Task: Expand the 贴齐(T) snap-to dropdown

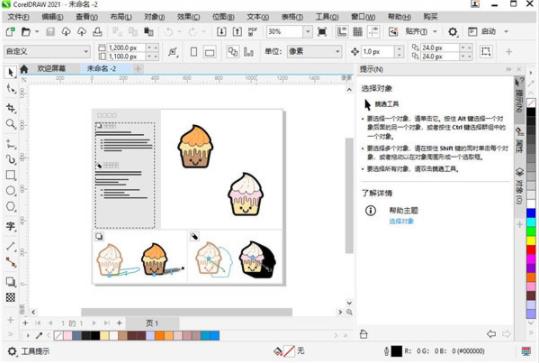Action: coord(435,32)
